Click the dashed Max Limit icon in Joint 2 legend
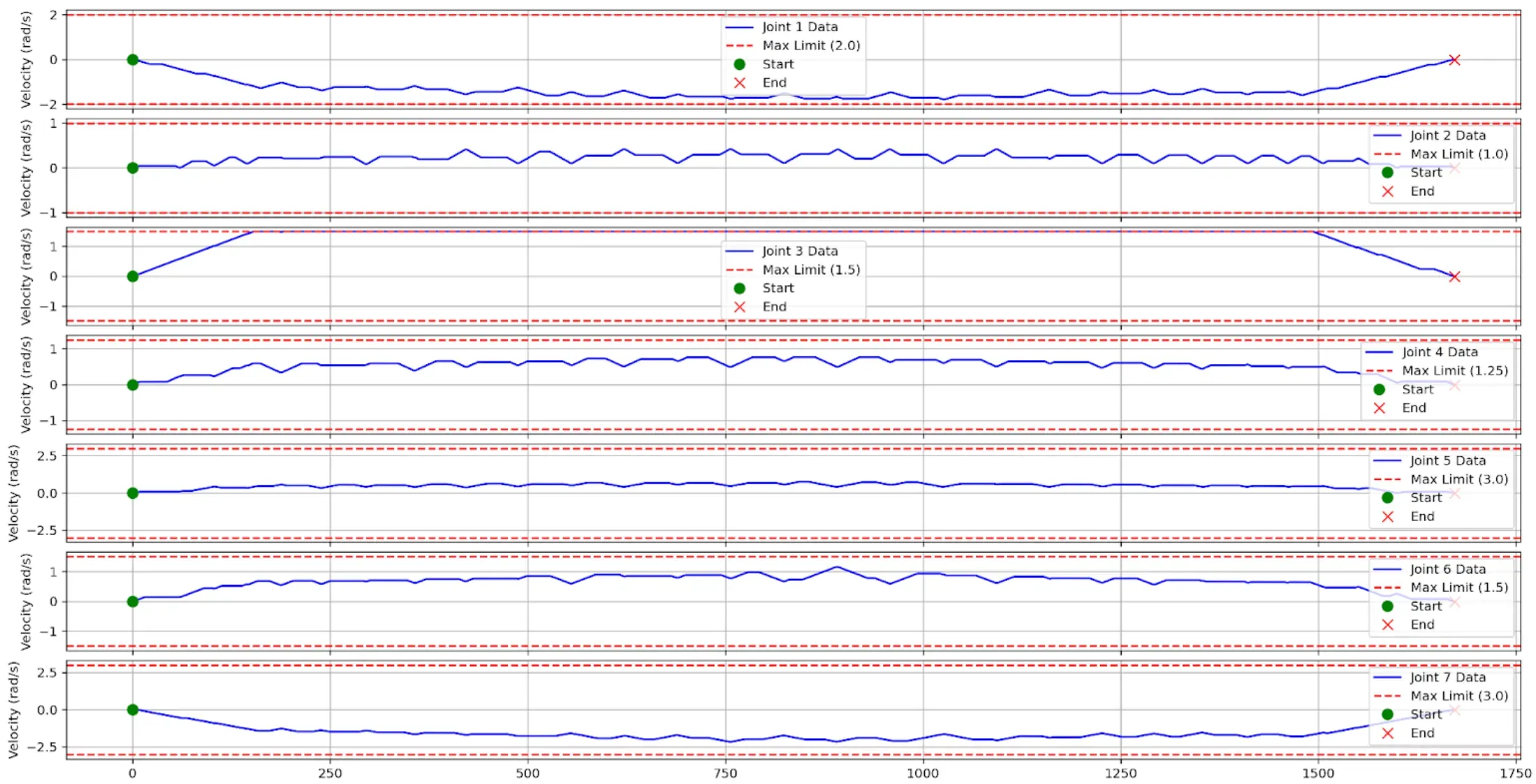Image resolution: width=1536 pixels, height=784 pixels. (1388, 155)
